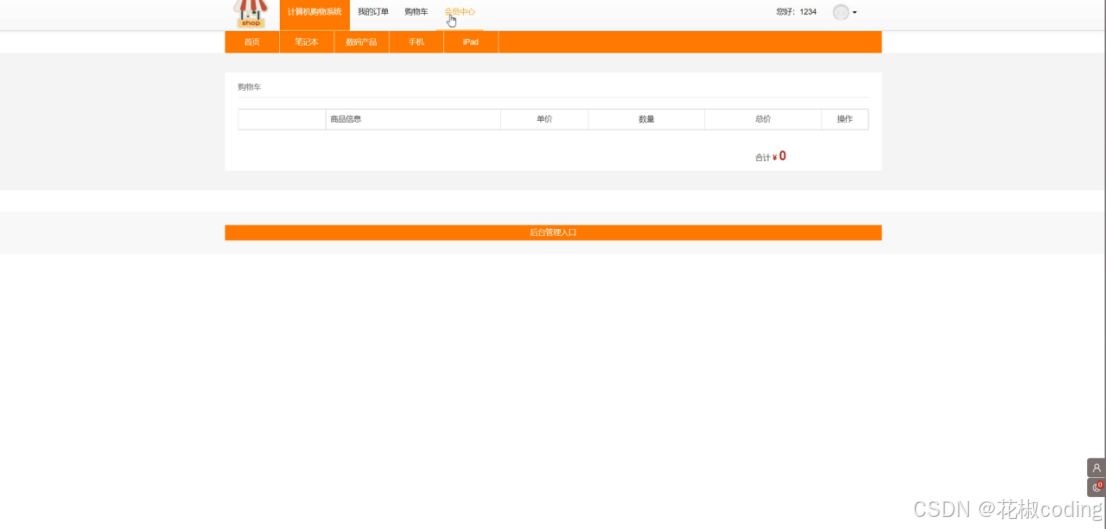The image size is (1106, 529).
Task: Click the 总价 column header
Action: (x=762, y=119)
